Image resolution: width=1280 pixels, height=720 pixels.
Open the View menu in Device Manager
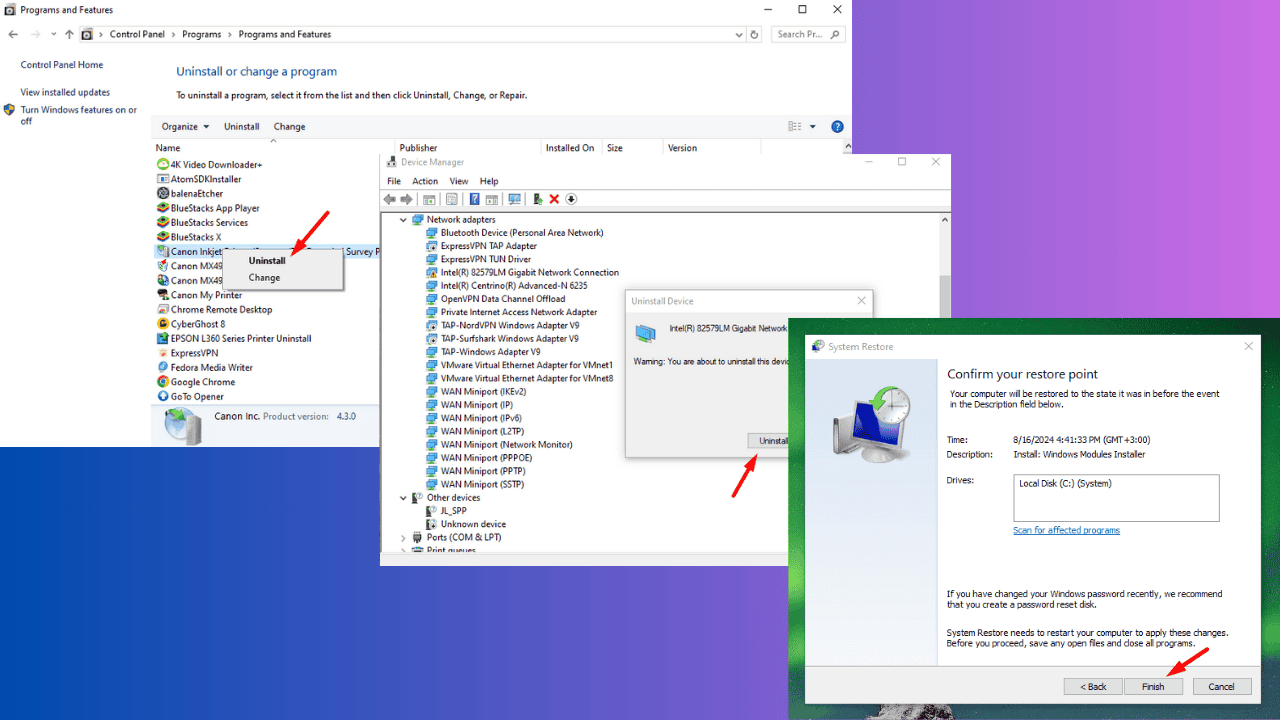point(459,181)
